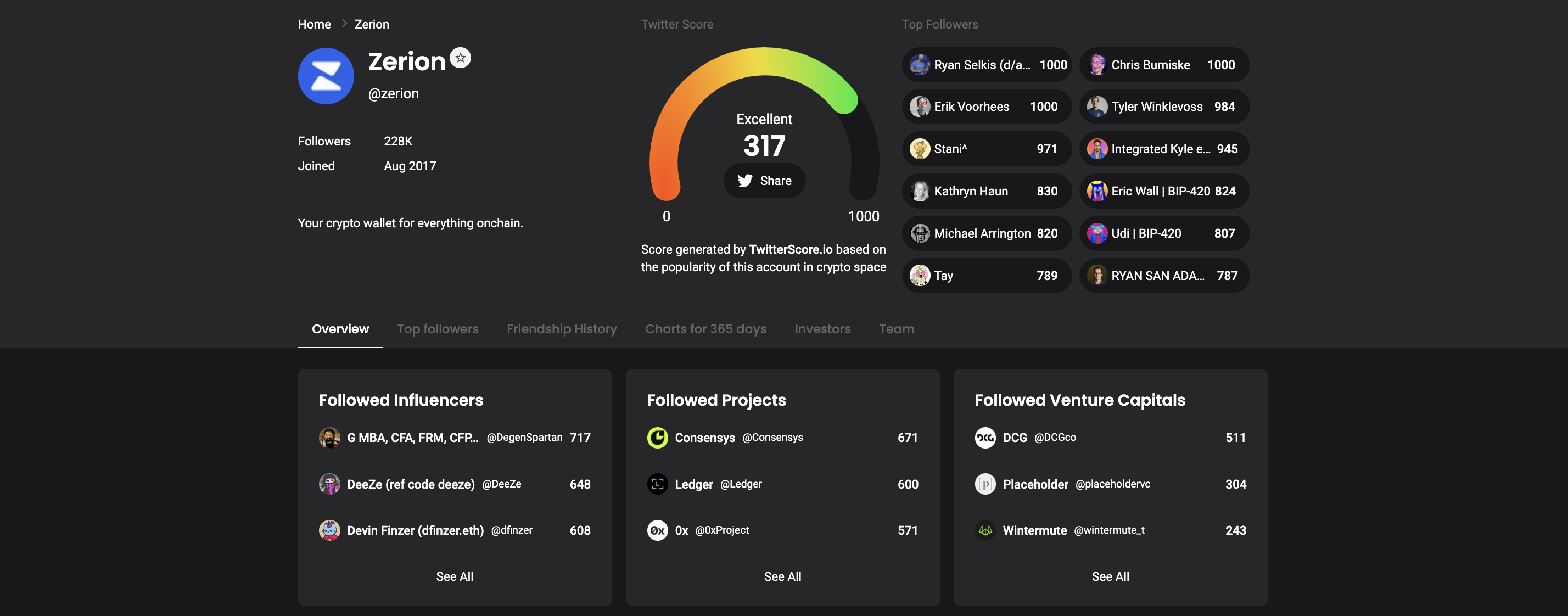The image size is (1568, 616).
Task: Click DegenSpartan avatar in Followed Influencers
Action: tap(329, 438)
